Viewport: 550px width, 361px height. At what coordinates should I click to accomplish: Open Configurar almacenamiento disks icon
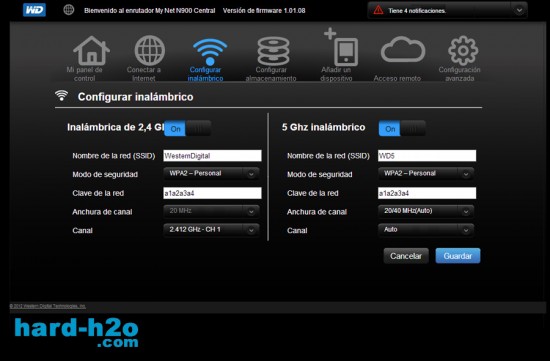coord(273,51)
